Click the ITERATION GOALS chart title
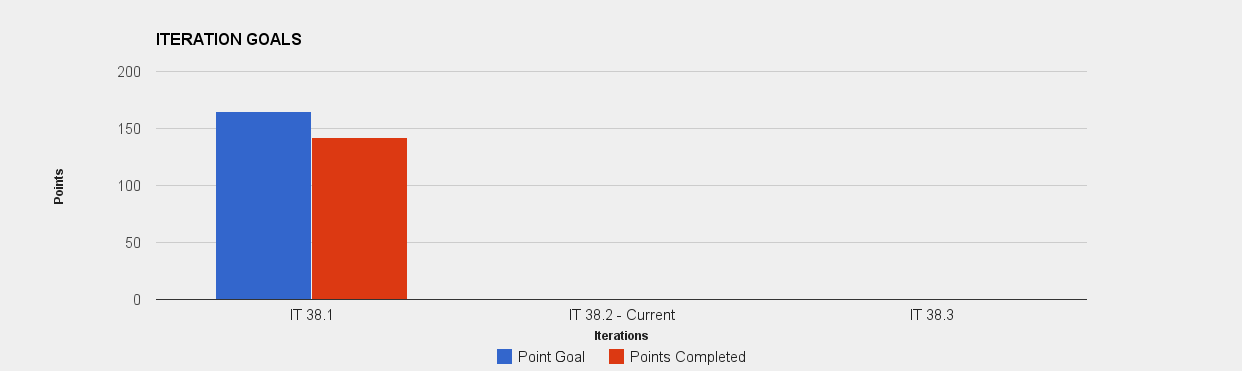Image resolution: width=1242 pixels, height=371 pixels. [x=229, y=40]
